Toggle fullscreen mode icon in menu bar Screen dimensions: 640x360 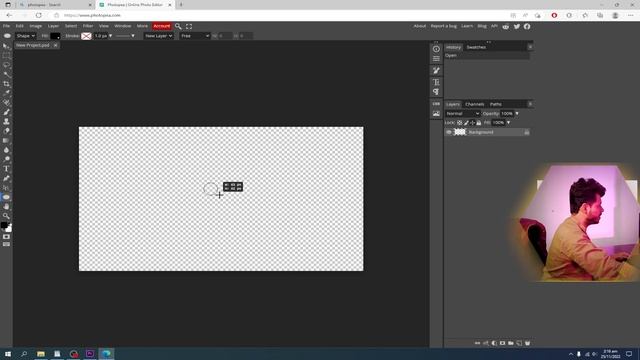[189, 26]
